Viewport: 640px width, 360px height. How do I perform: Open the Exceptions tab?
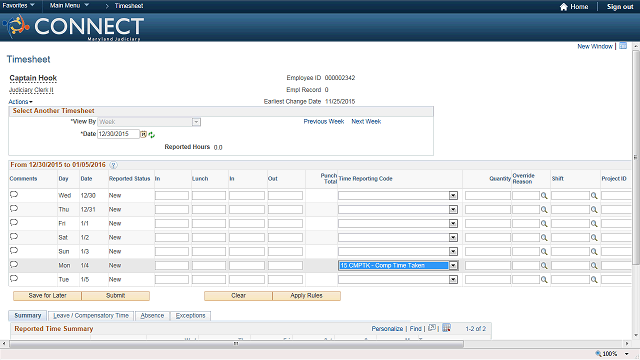click(190, 316)
